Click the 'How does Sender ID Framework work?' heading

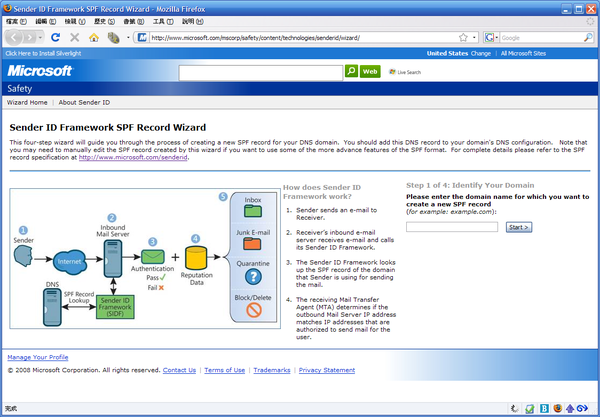point(322,192)
